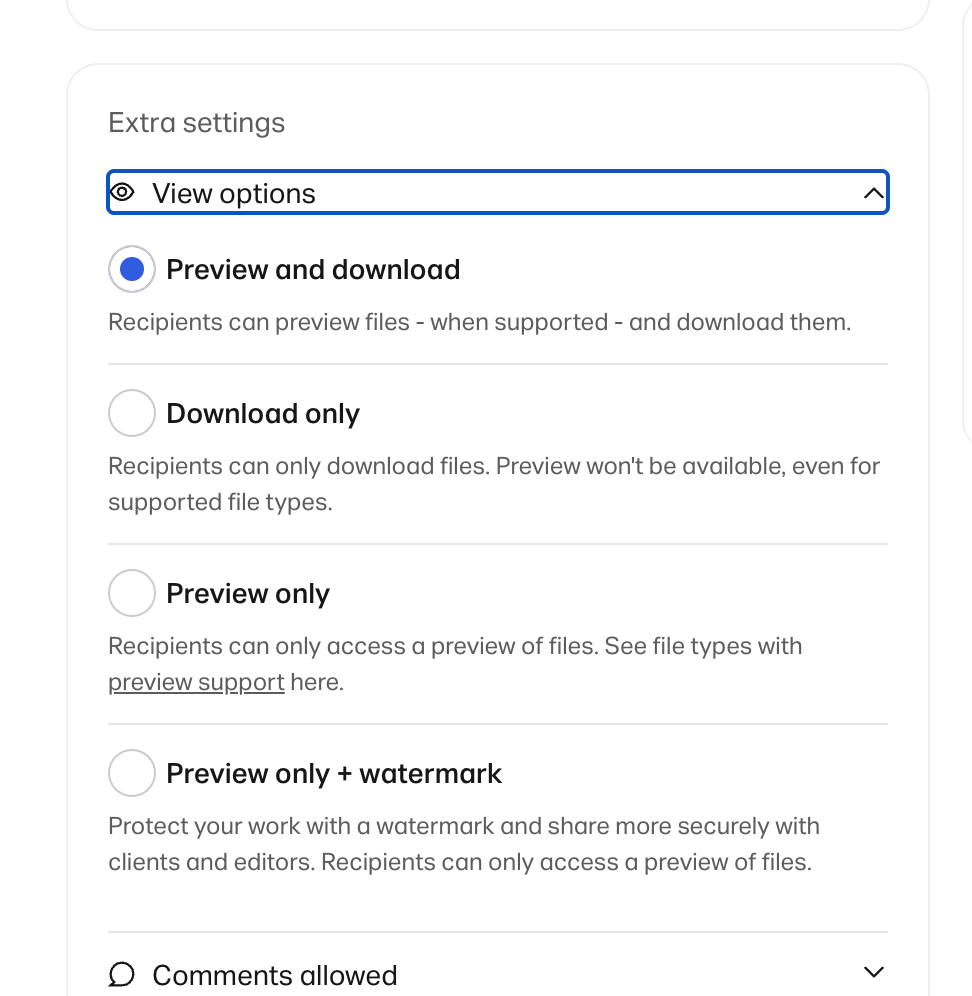Image resolution: width=972 pixels, height=996 pixels.
Task: Click the 'See file types with' description text
Action: pyautogui.click(x=702, y=646)
